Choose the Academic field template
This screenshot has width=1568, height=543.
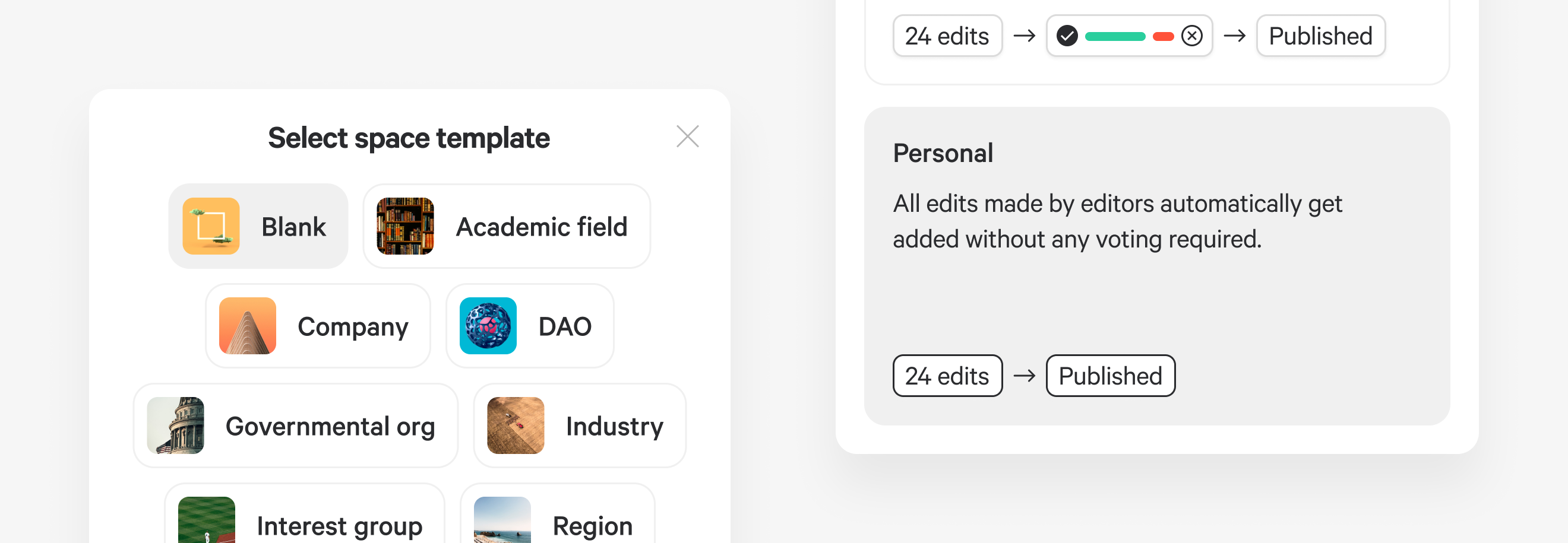tap(507, 226)
